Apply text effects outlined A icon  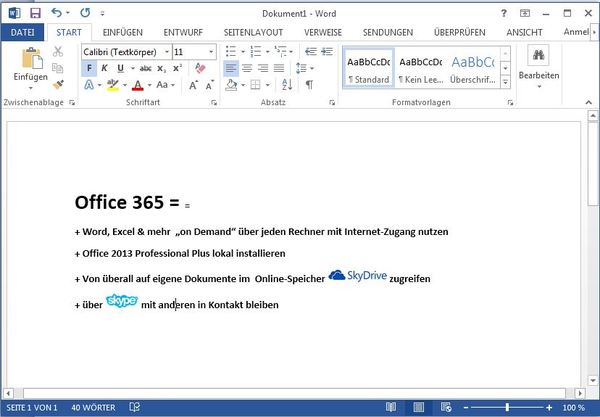(89, 85)
